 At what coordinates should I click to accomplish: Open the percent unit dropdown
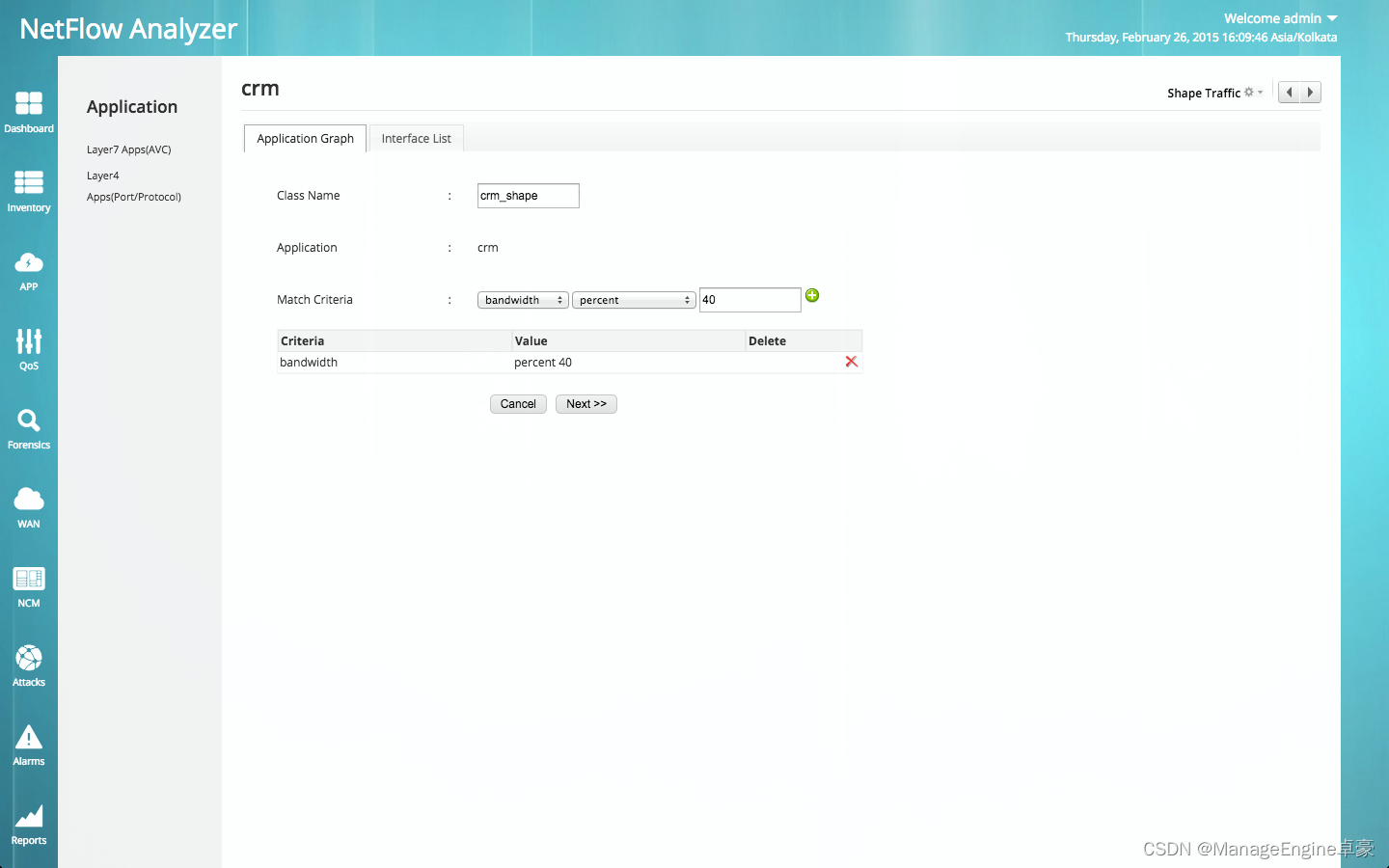634,300
